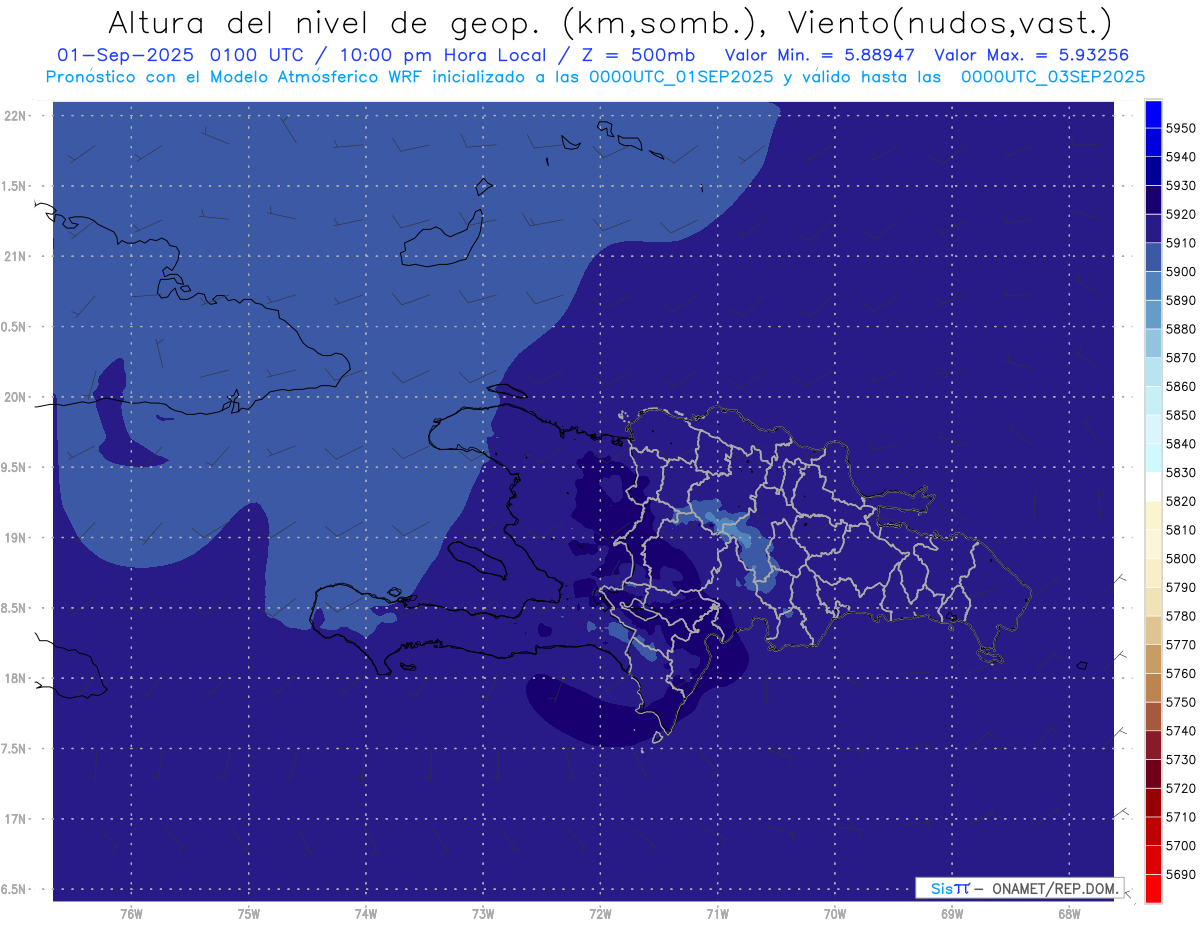Click the legend value '5800'
Screen dimensions: 1200x927
[1180, 559]
